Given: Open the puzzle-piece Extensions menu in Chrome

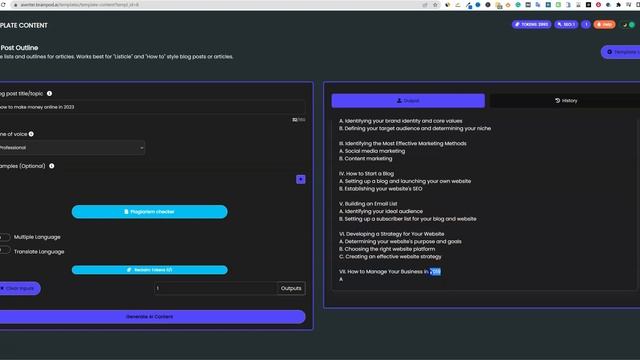Looking at the screenshot, I should click(x=618, y=5).
